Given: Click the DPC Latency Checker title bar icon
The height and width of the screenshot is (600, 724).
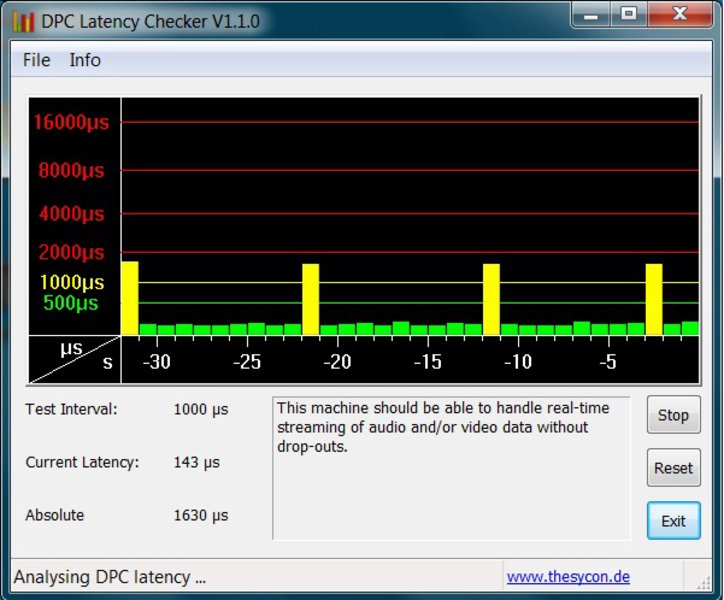Looking at the screenshot, I should [23, 21].
